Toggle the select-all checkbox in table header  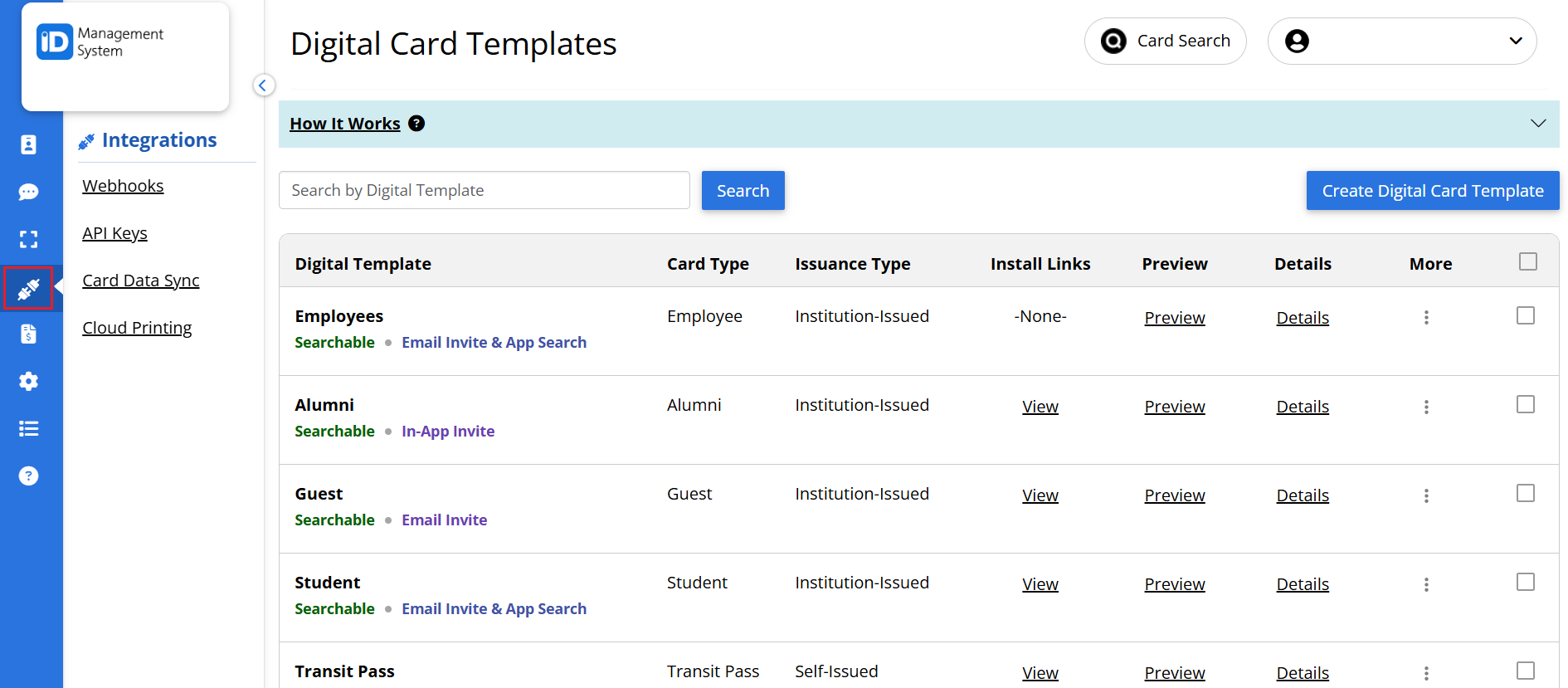[x=1527, y=261]
